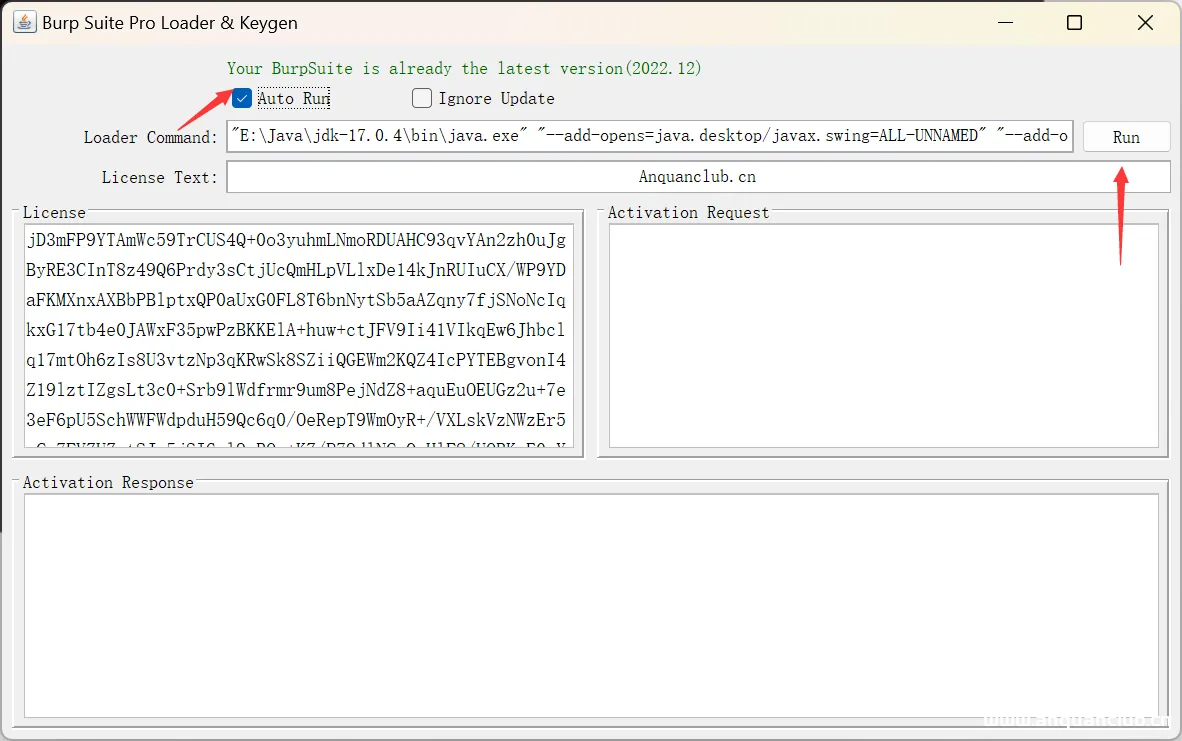
Task: Click the "License Text:" label
Action: pos(159,177)
